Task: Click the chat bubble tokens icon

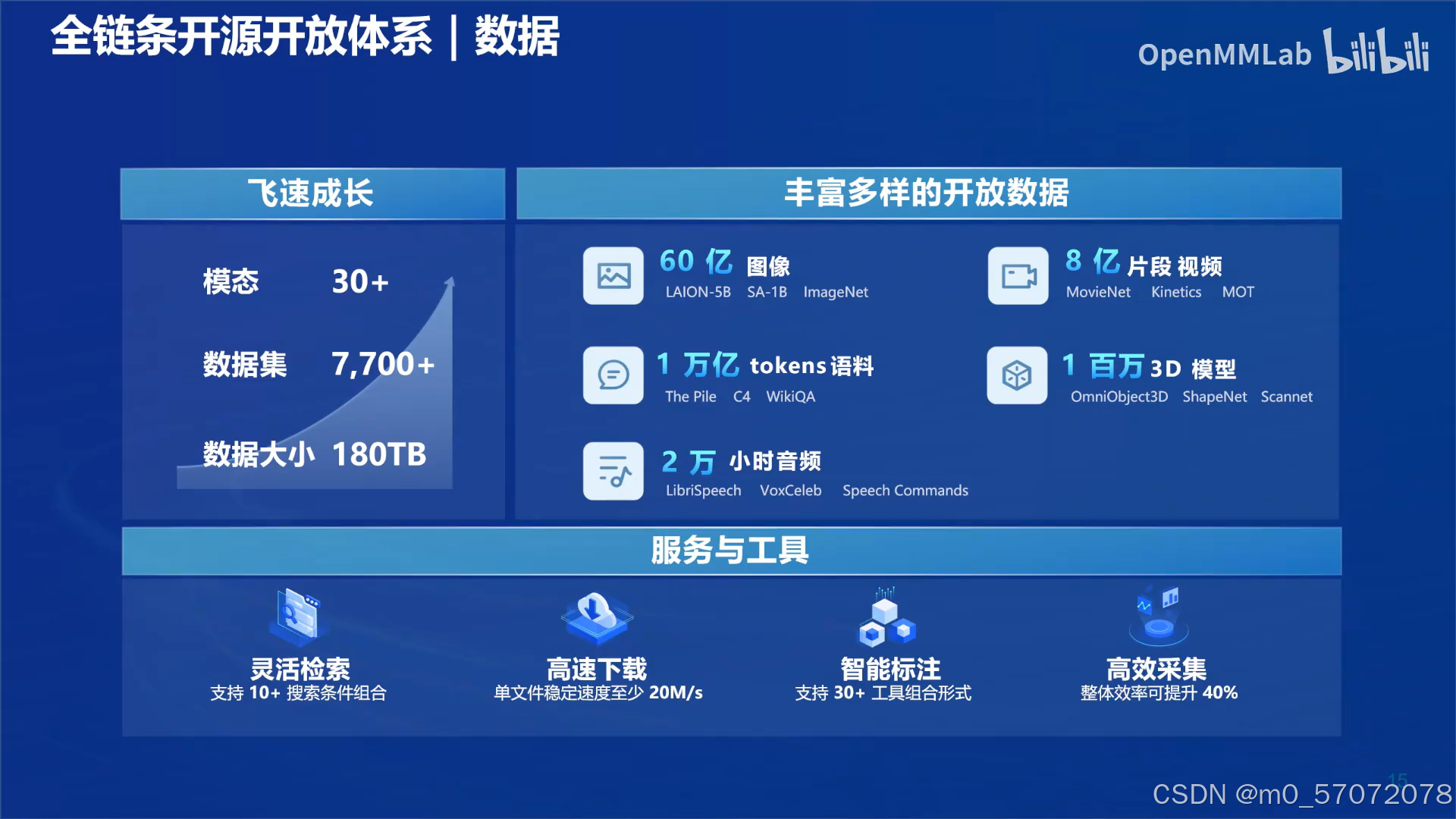Action: [x=613, y=375]
